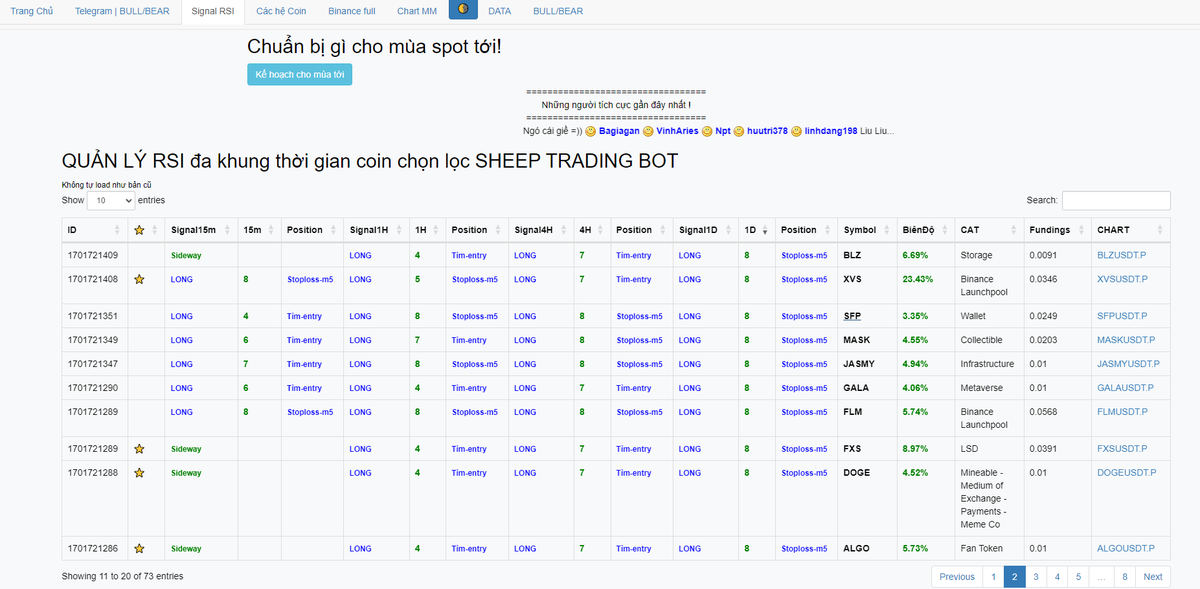Screen dimensions: 1200x589
Task: Sort by Signal1H column header
Action: 376,230
